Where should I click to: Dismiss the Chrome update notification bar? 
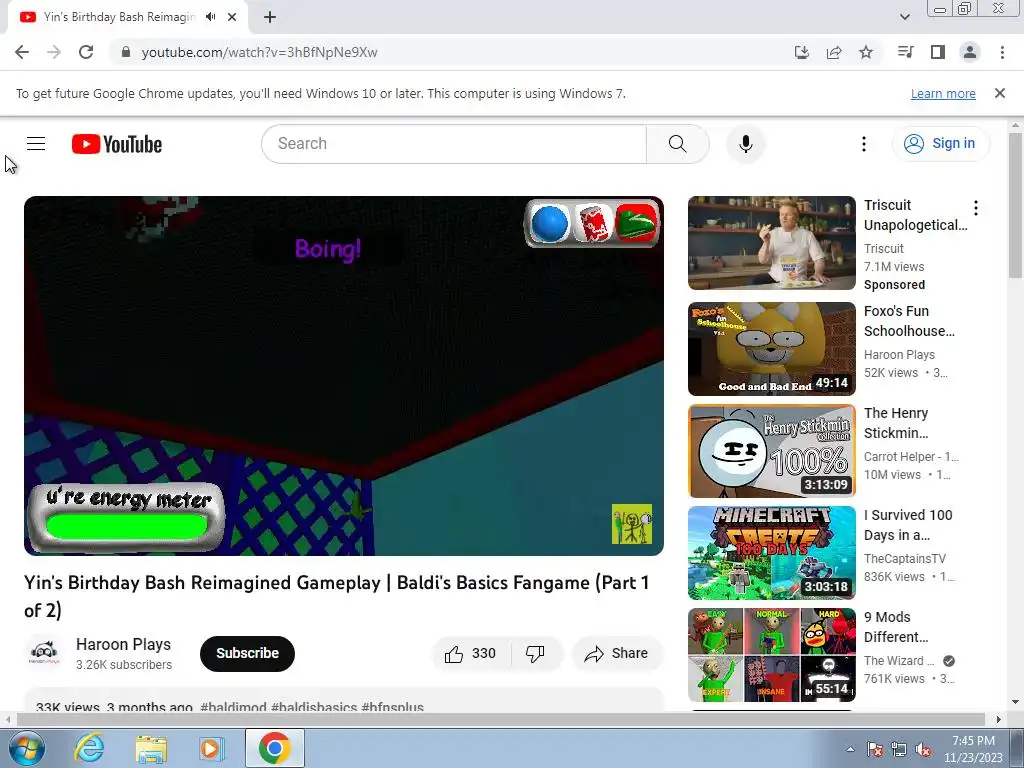point(999,93)
